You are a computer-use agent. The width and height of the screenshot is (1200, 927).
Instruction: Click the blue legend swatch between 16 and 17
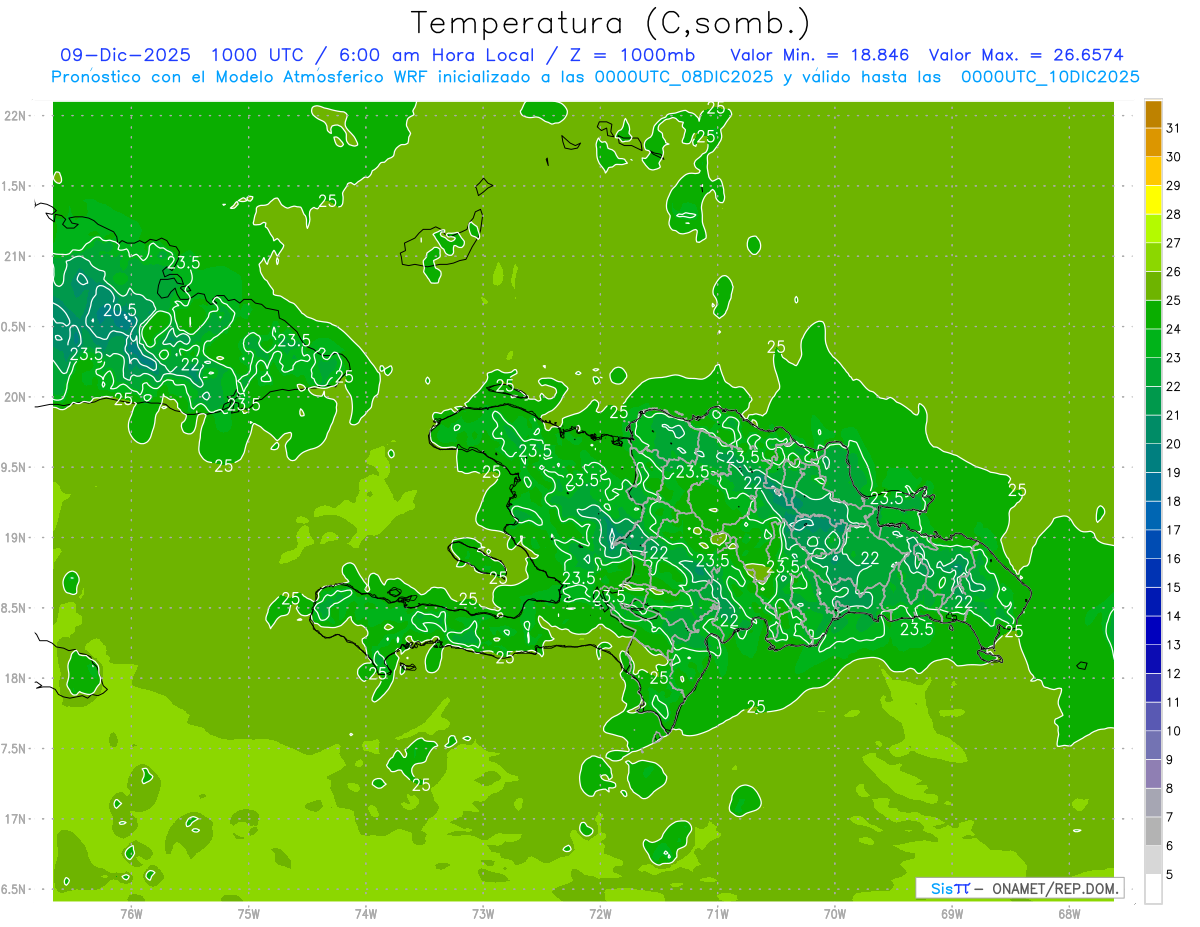pyautogui.click(x=1153, y=544)
